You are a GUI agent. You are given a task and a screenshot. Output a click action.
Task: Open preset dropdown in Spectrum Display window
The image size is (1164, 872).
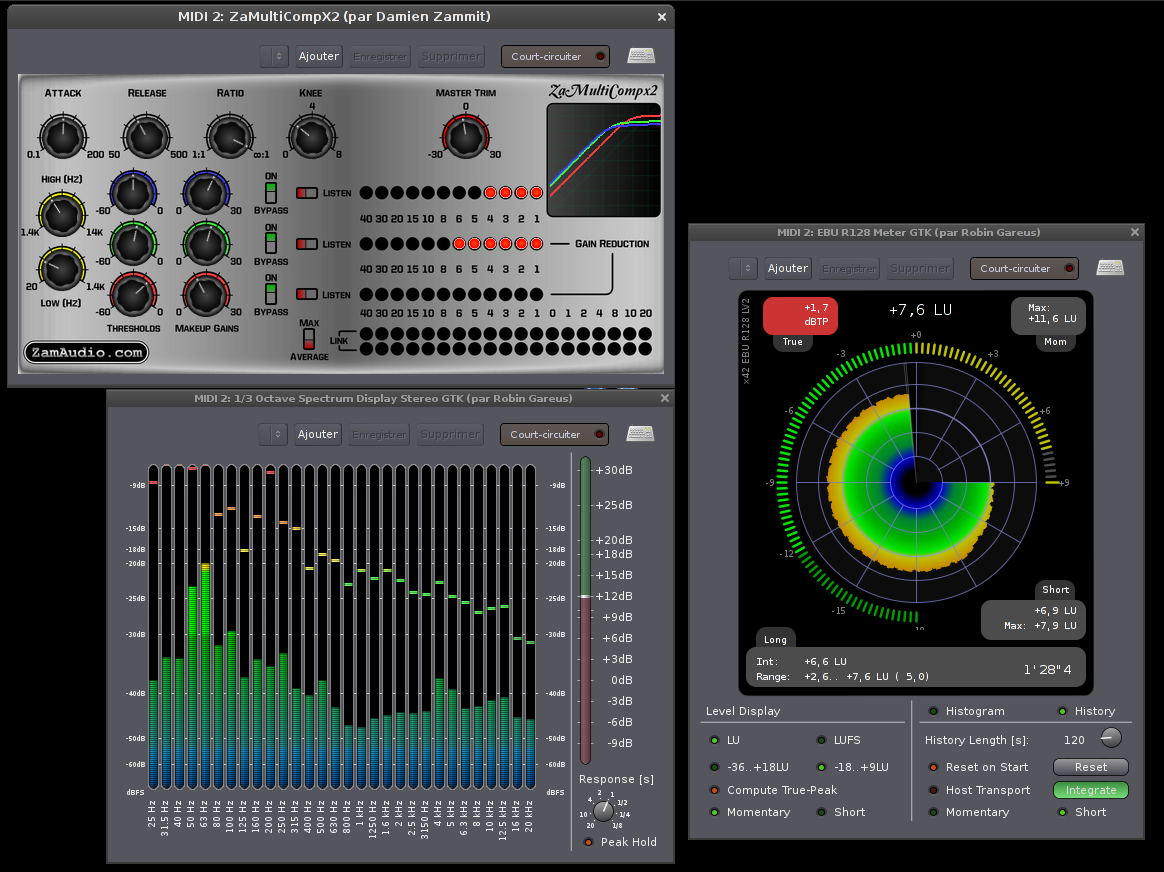[274, 434]
